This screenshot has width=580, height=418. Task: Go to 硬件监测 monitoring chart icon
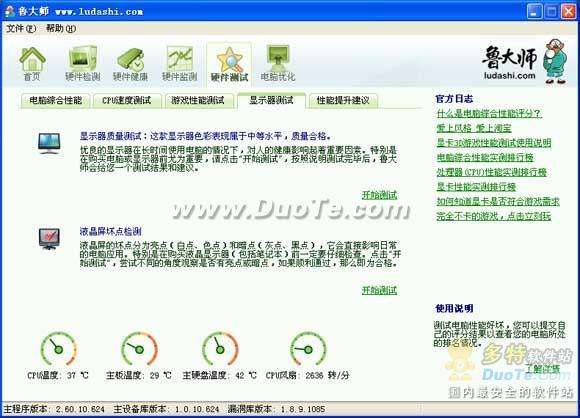(x=179, y=63)
